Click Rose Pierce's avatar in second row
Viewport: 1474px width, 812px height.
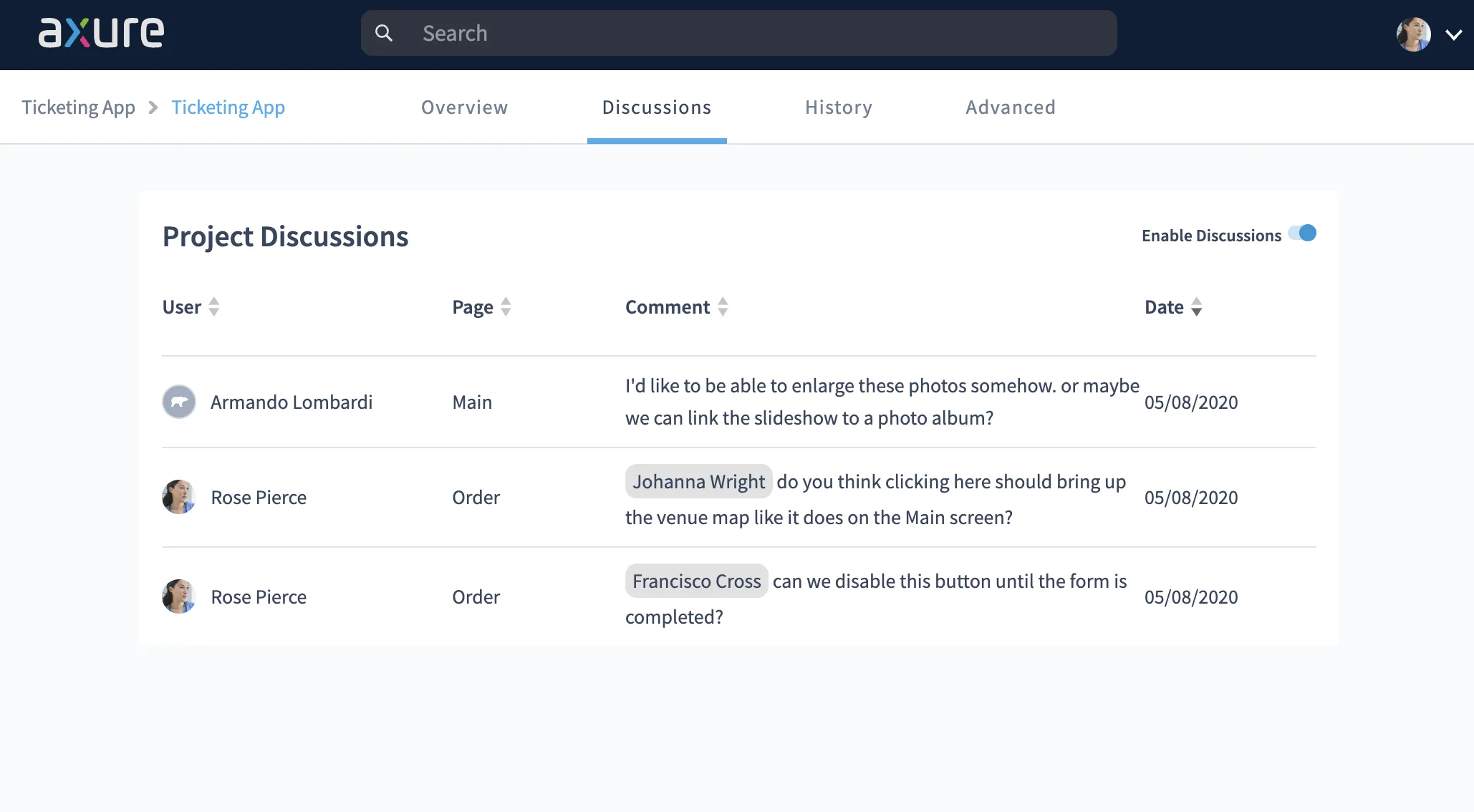(179, 497)
